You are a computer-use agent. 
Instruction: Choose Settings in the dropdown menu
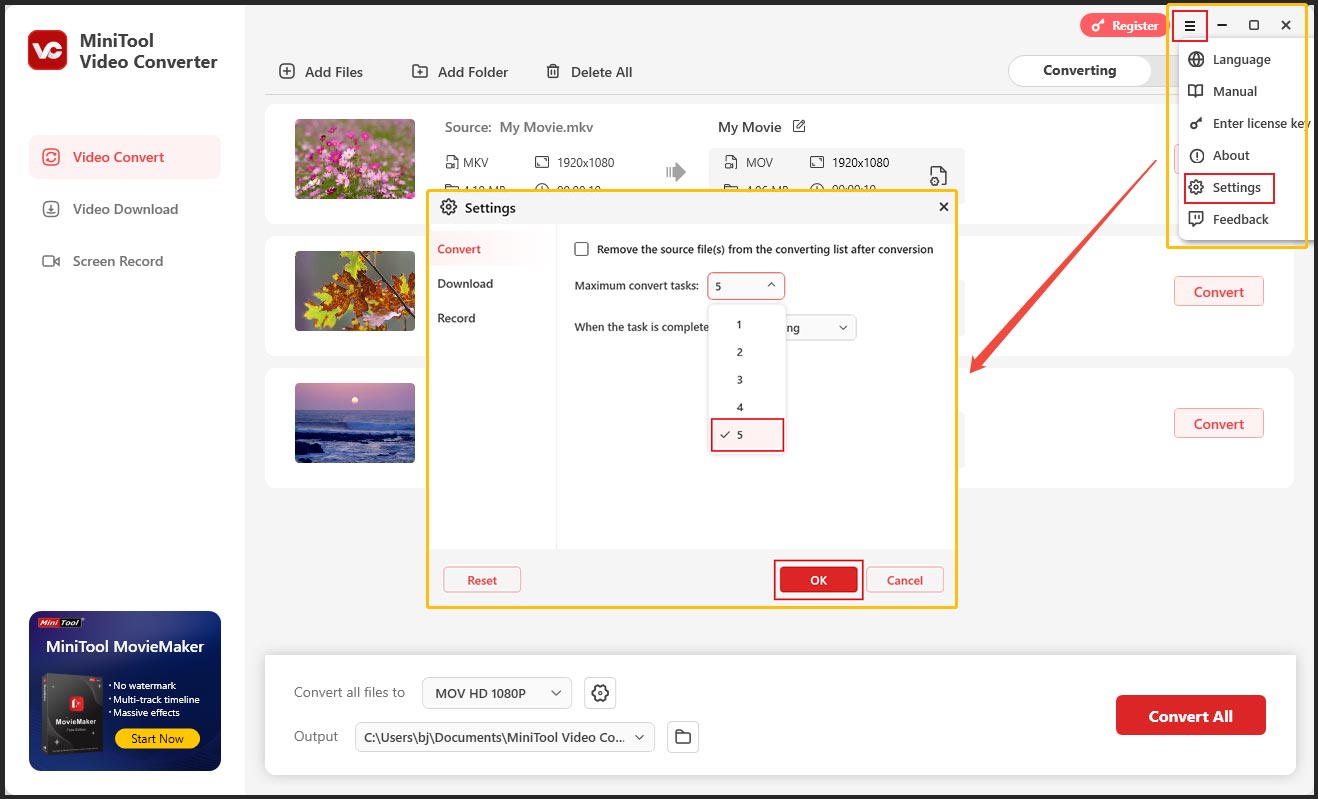click(1229, 187)
